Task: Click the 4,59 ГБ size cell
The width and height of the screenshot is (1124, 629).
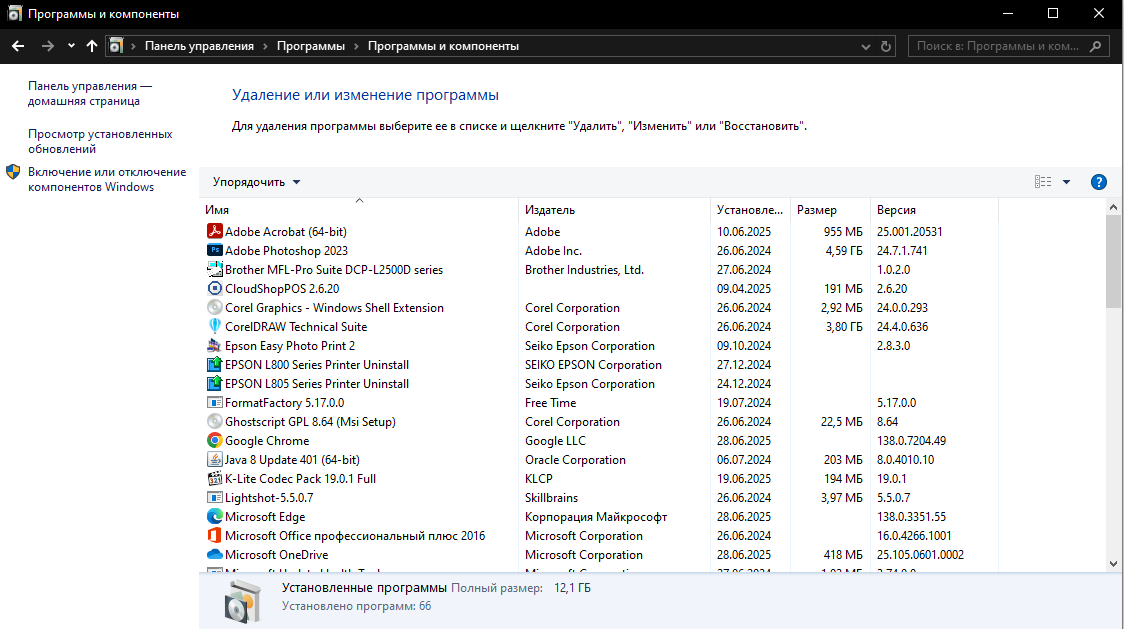Action: click(x=844, y=250)
